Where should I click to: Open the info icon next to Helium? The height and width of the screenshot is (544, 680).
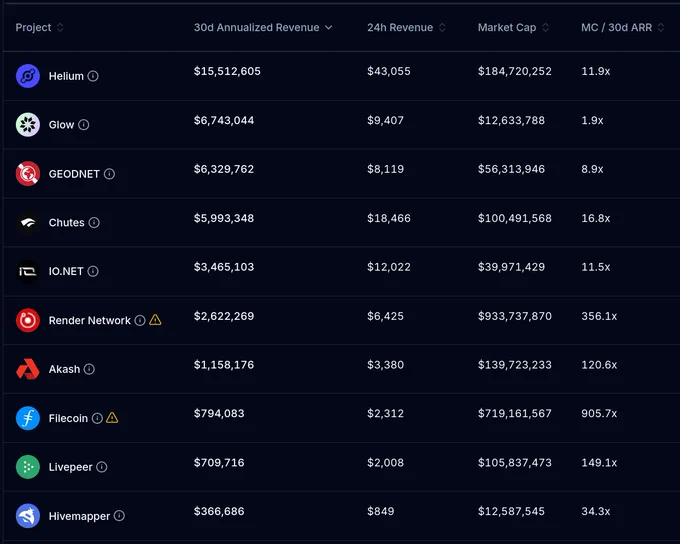tap(93, 76)
